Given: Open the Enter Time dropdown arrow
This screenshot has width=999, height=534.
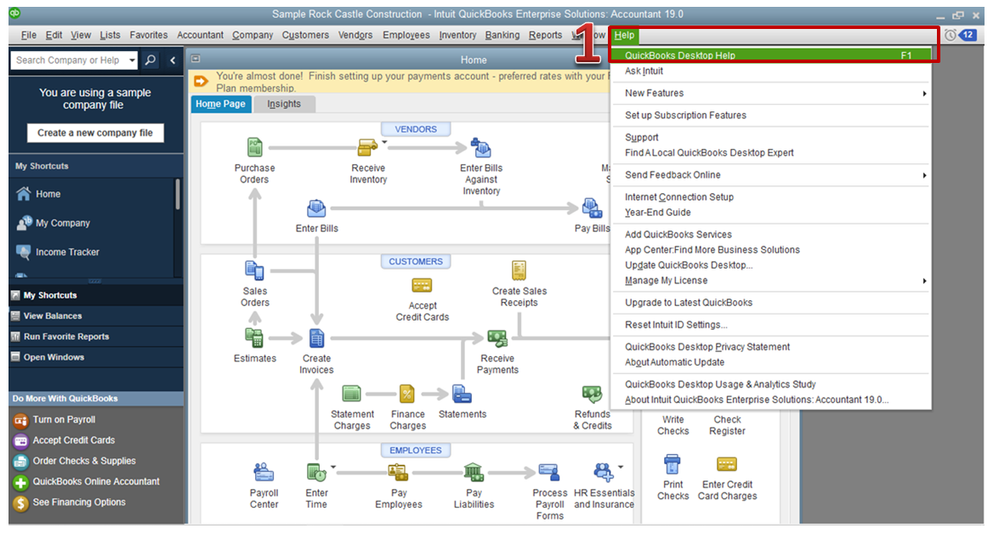Looking at the screenshot, I should pos(333,467).
